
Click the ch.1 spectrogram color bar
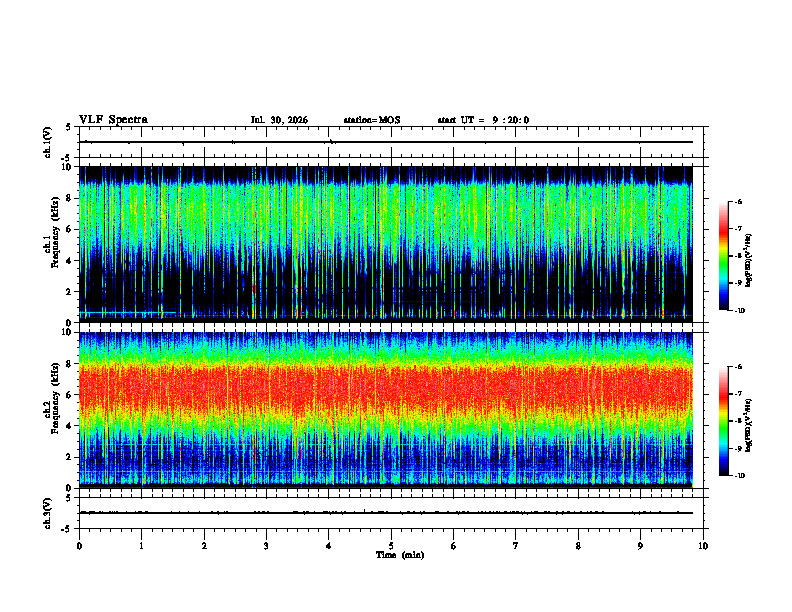click(724, 256)
